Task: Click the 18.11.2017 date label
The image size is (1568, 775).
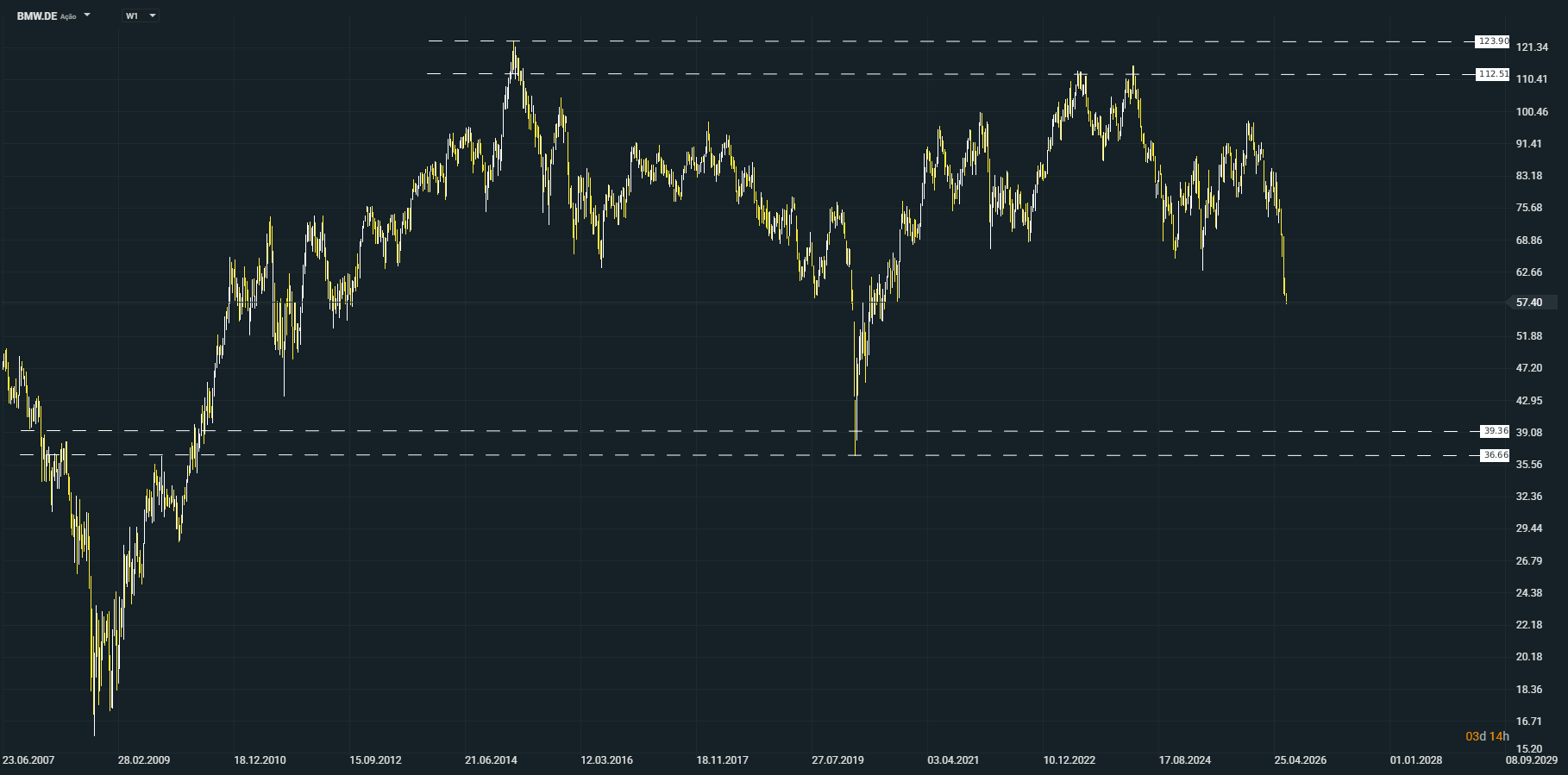Action: tap(722, 760)
